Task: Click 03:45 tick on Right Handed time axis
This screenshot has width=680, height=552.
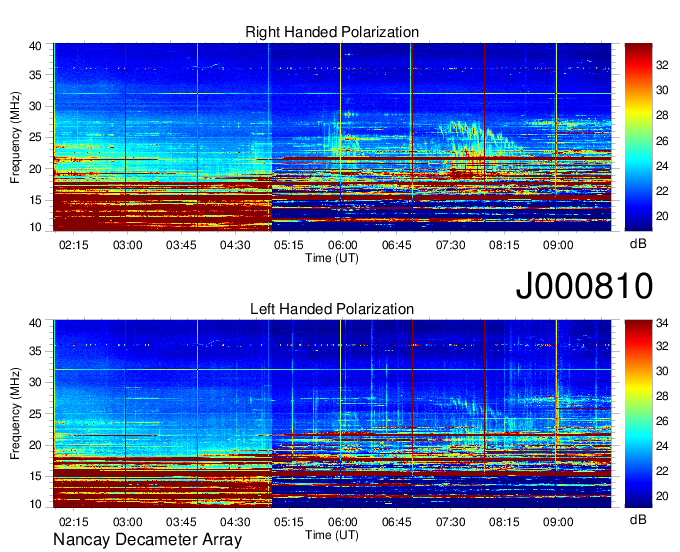Action: 181,245
